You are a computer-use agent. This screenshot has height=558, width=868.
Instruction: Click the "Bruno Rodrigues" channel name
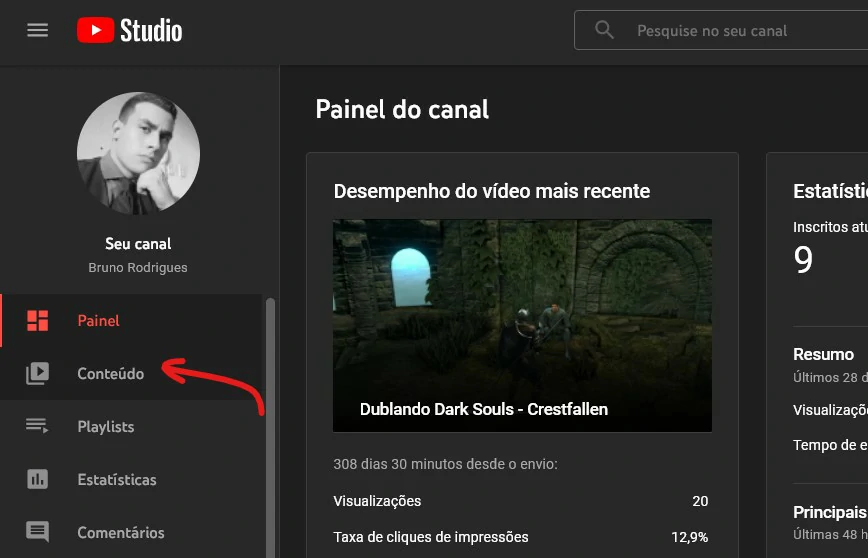(138, 267)
